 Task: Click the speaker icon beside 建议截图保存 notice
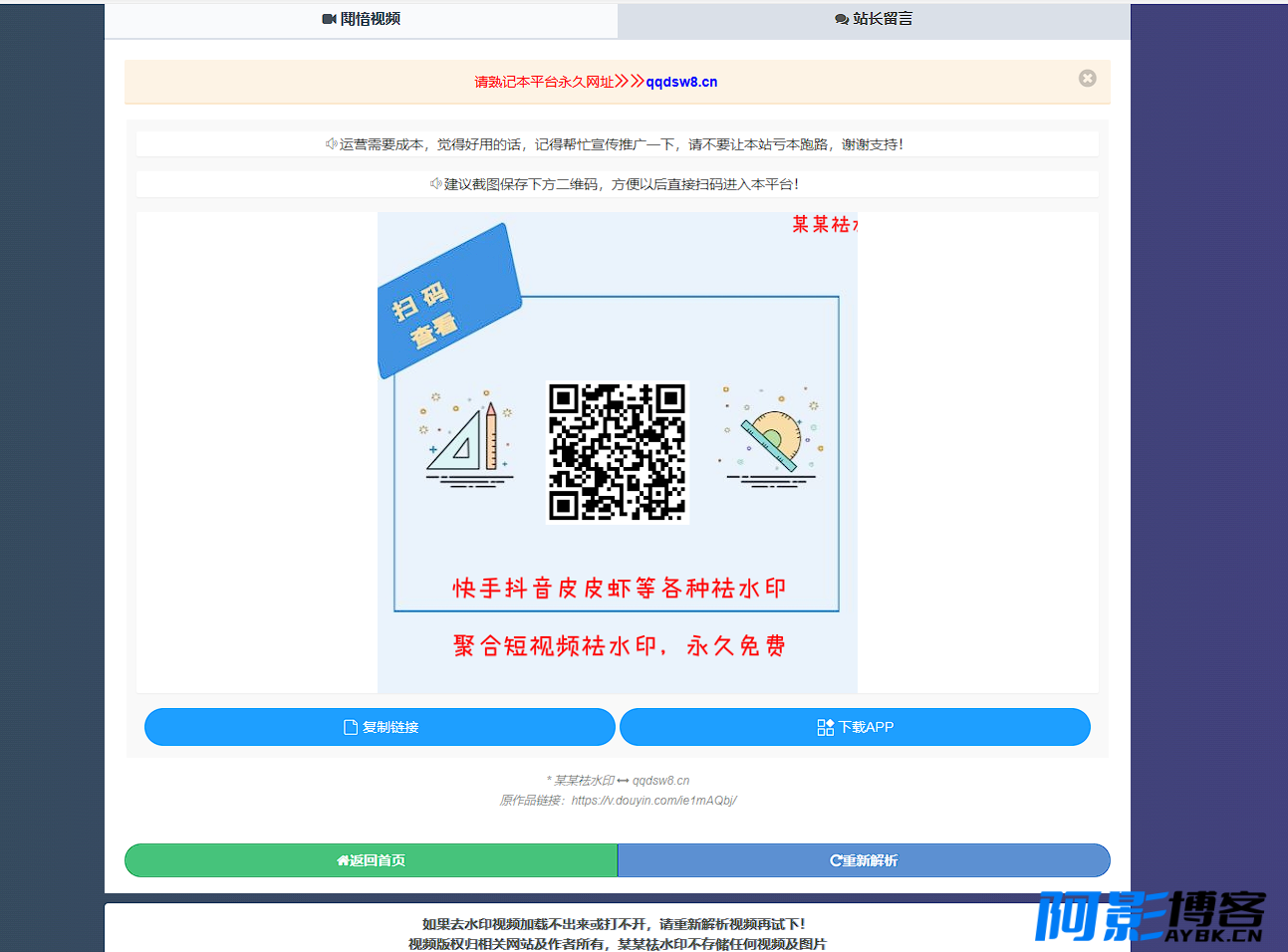435,183
